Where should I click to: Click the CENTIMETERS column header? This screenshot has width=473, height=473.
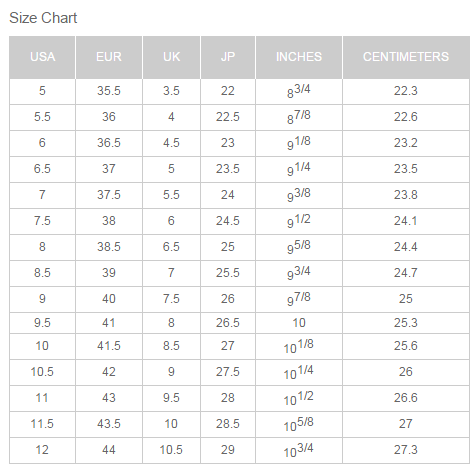[x=406, y=57]
